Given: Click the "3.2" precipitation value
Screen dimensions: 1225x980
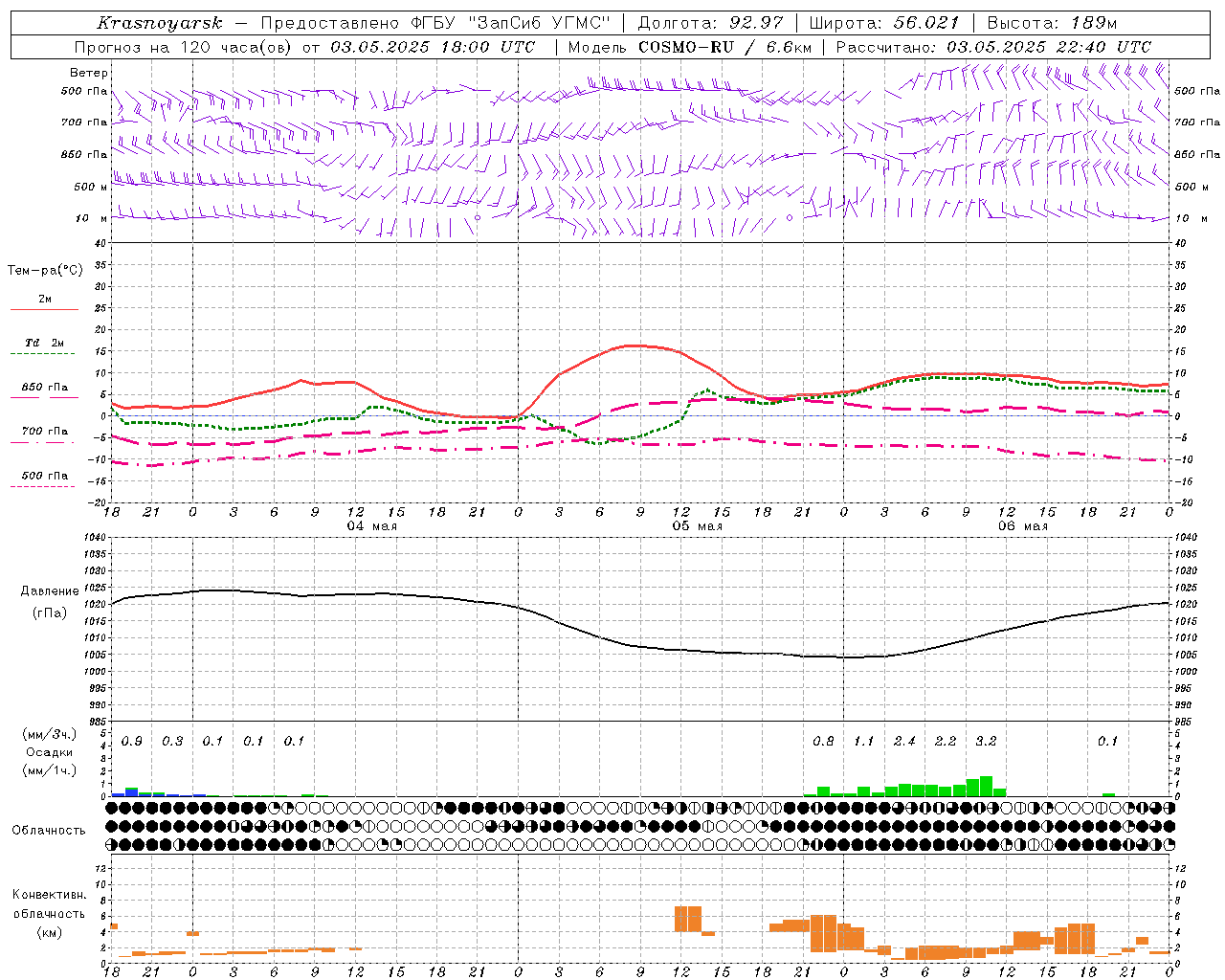Looking at the screenshot, I should [x=986, y=742].
